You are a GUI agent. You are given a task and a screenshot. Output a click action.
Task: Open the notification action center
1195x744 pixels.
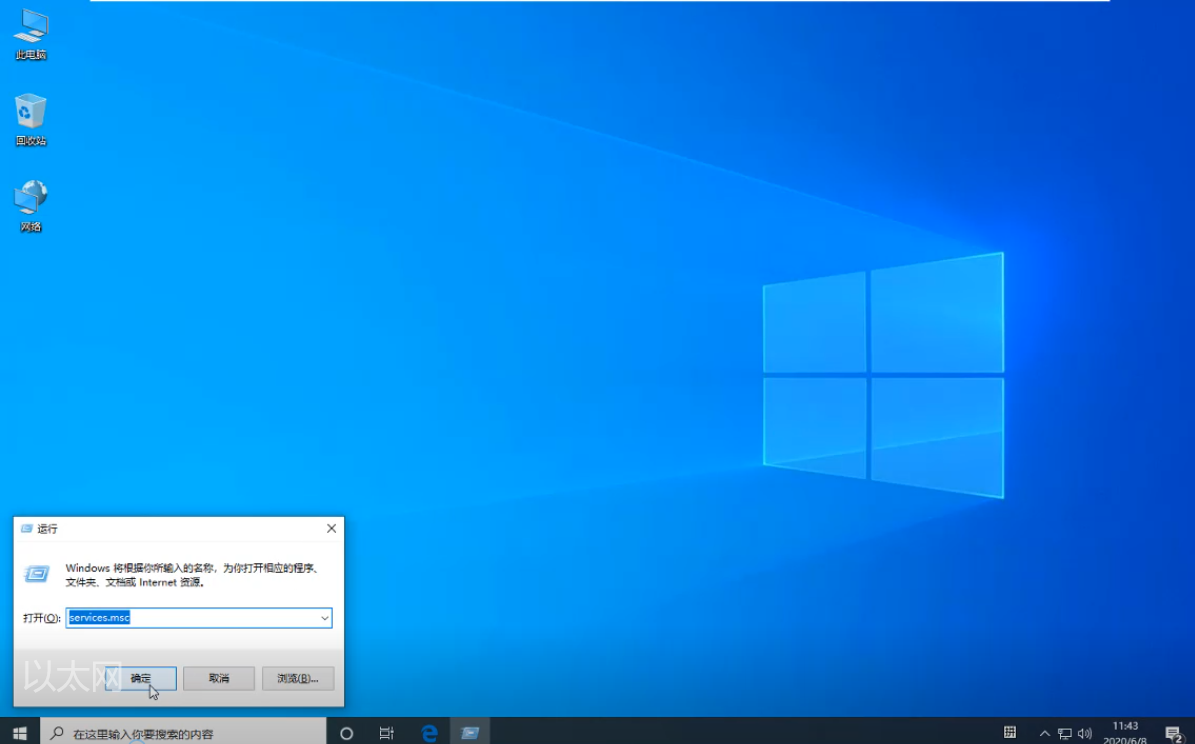(x=1174, y=733)
